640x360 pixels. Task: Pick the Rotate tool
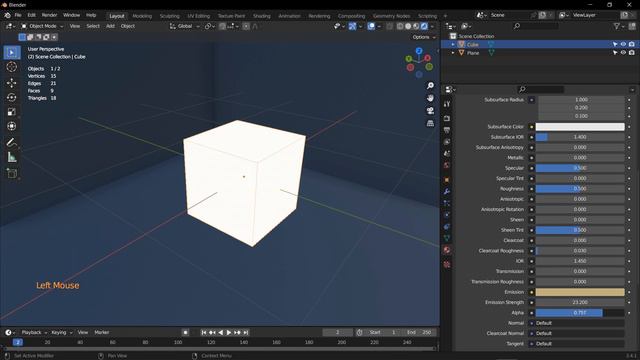pos(12,97)
